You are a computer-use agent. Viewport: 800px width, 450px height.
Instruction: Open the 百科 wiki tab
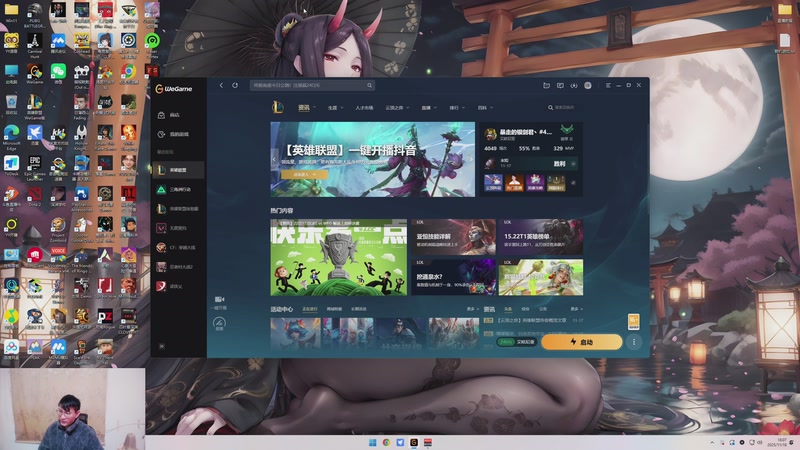click(x=482, y=108)
